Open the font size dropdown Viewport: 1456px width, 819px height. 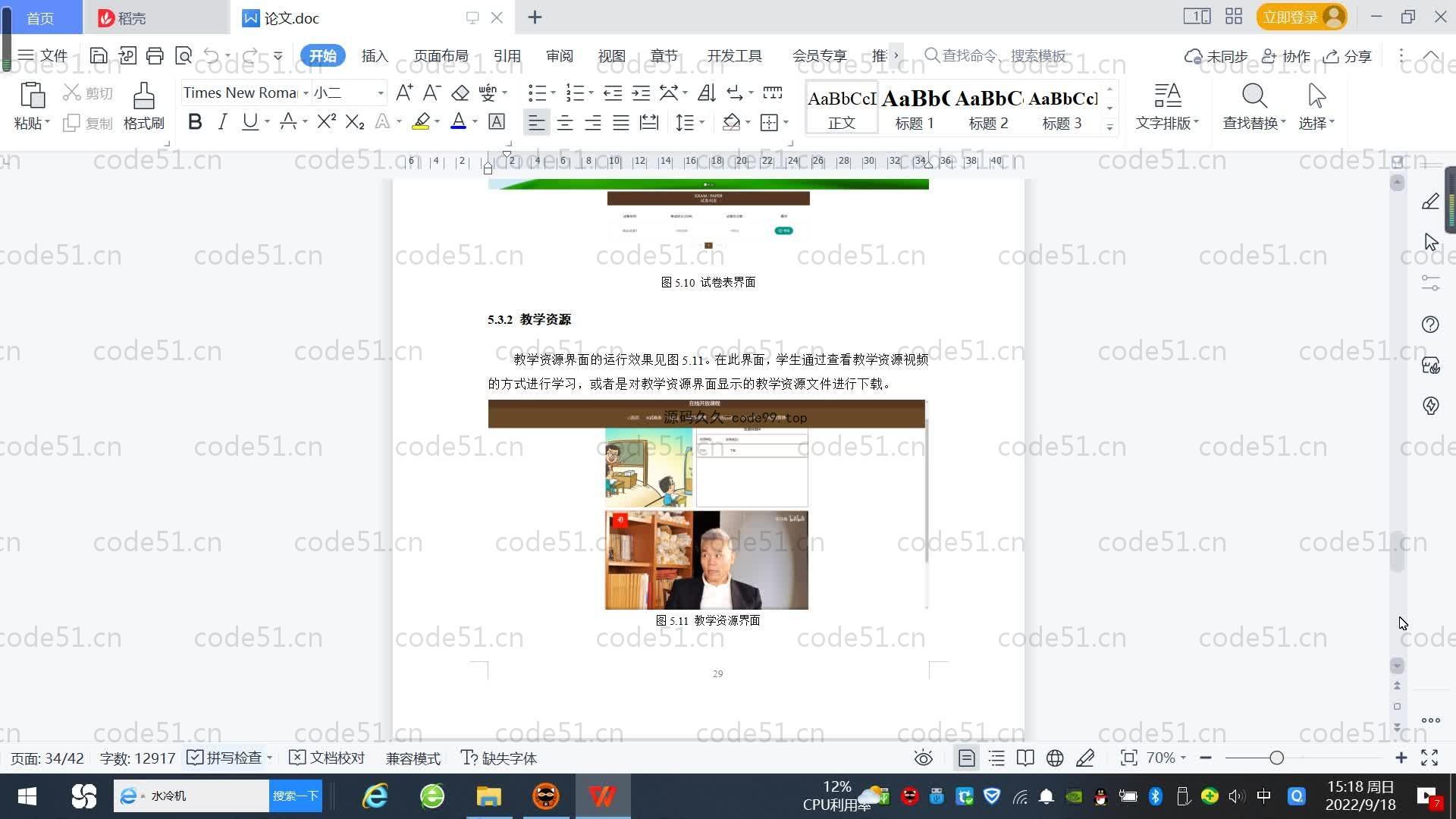point(381,93)
